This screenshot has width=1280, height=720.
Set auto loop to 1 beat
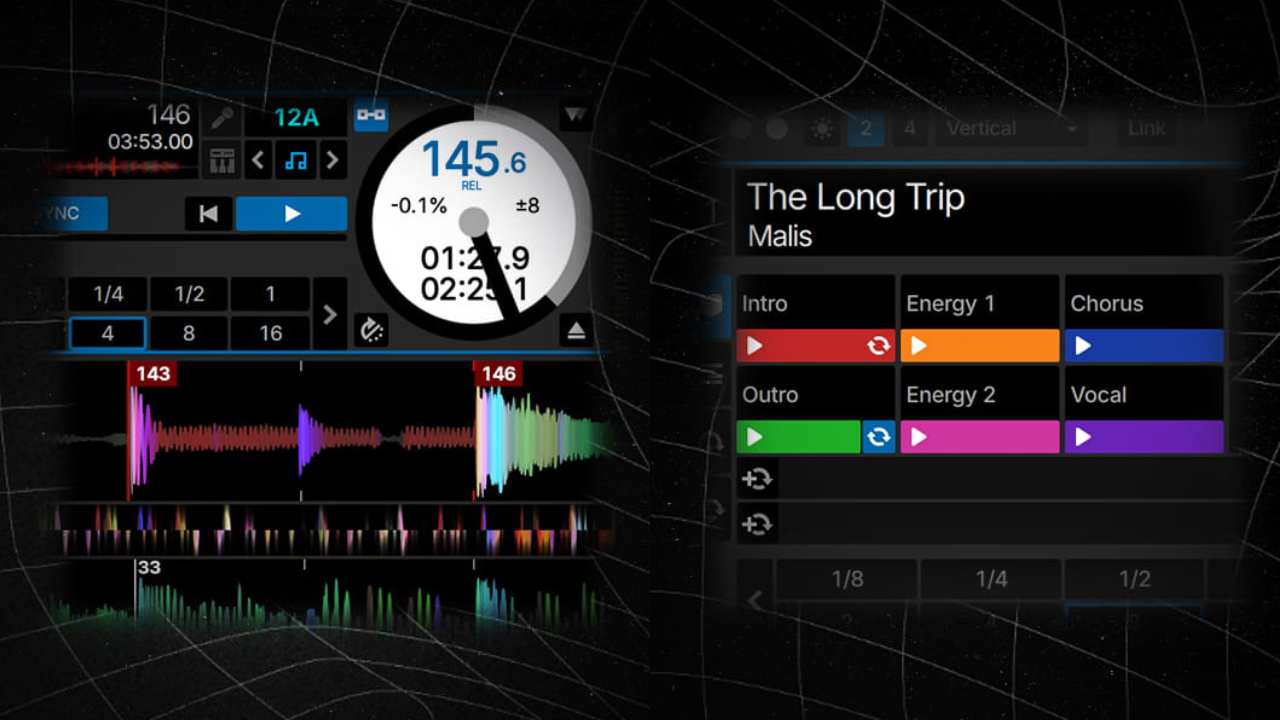(x=270, y=294)
